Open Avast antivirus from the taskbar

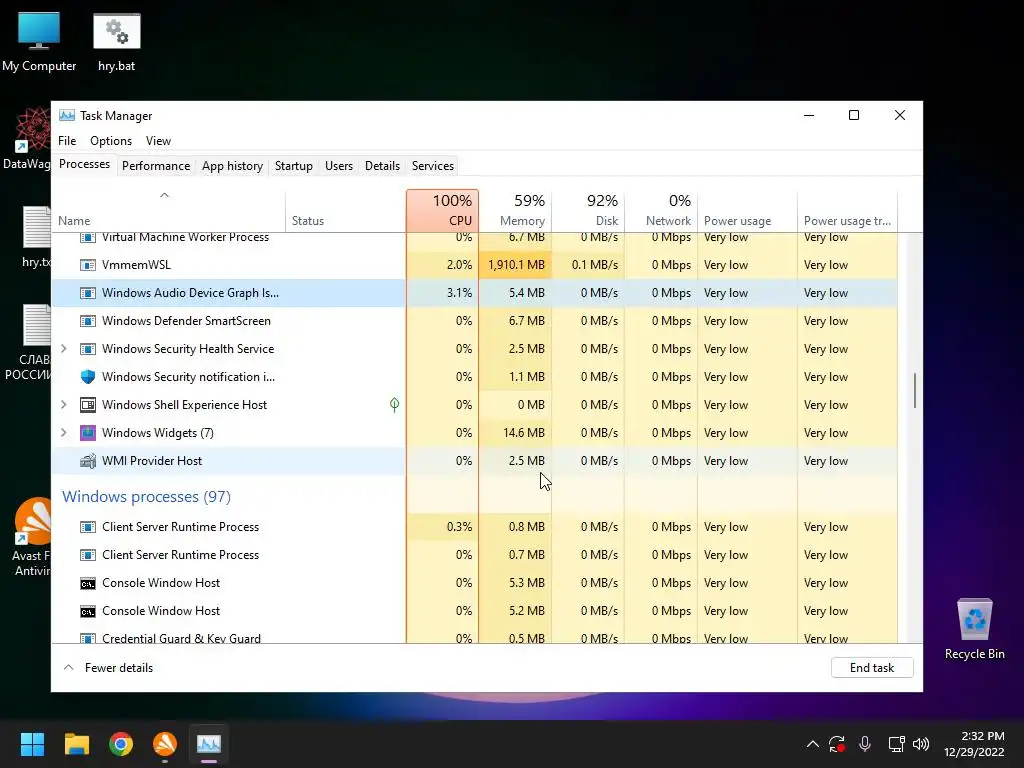(x=165, y=744)
